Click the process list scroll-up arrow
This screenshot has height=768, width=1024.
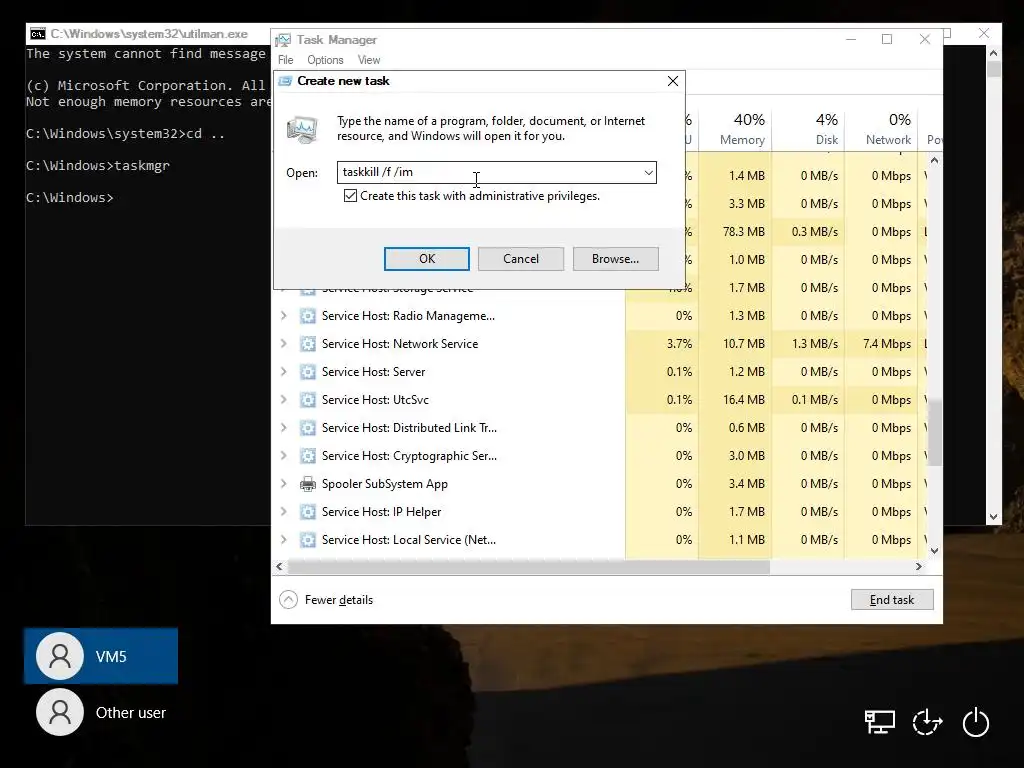point(934,161)
